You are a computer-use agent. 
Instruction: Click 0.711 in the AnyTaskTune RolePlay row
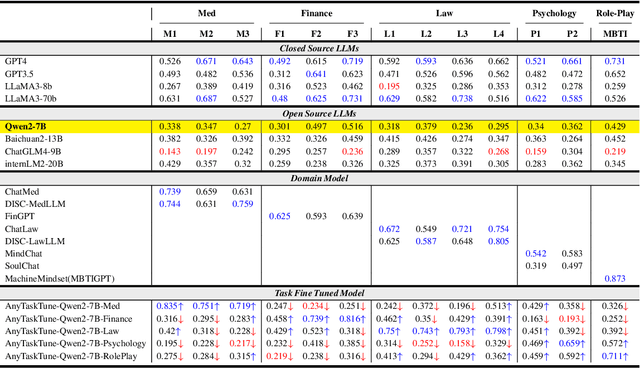tap(615, 356)
